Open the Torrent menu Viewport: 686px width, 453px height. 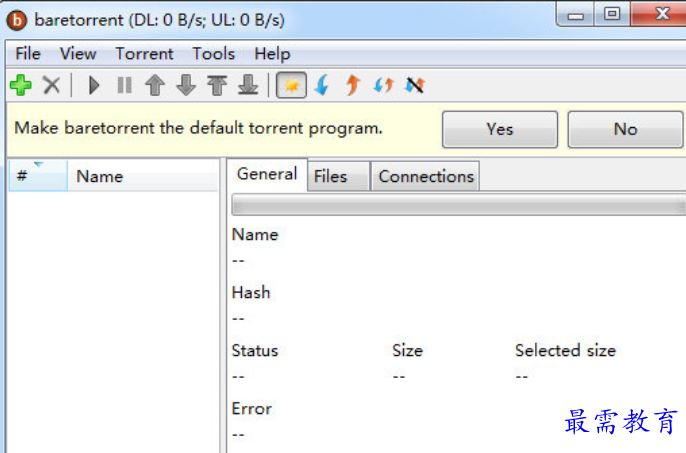point(144,54)
